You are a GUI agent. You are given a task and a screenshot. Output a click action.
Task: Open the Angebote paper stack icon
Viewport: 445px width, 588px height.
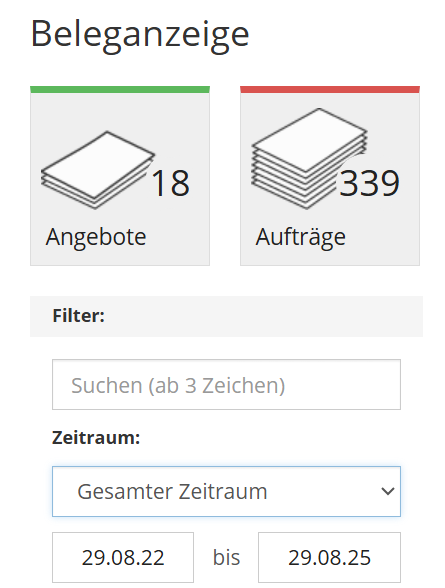tap(97, 170)
